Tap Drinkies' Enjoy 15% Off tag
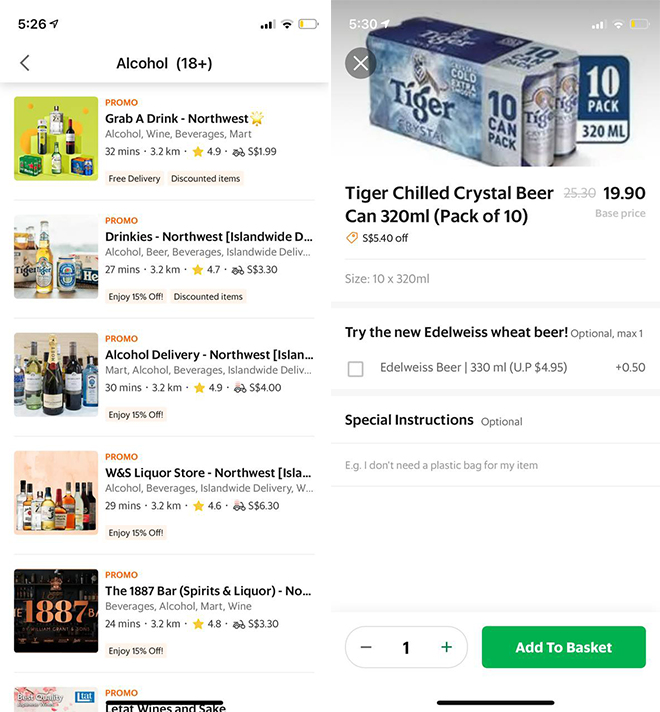This screenshot has height=712, width=660. click(x=135, y=297)
